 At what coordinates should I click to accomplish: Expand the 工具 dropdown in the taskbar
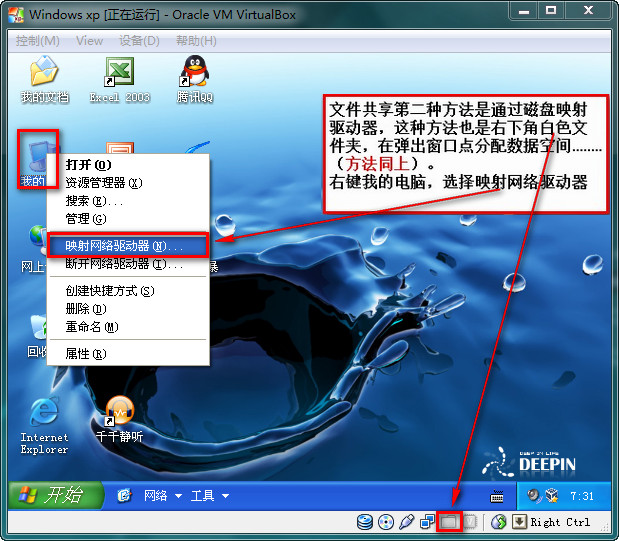[x=209, y=495]
